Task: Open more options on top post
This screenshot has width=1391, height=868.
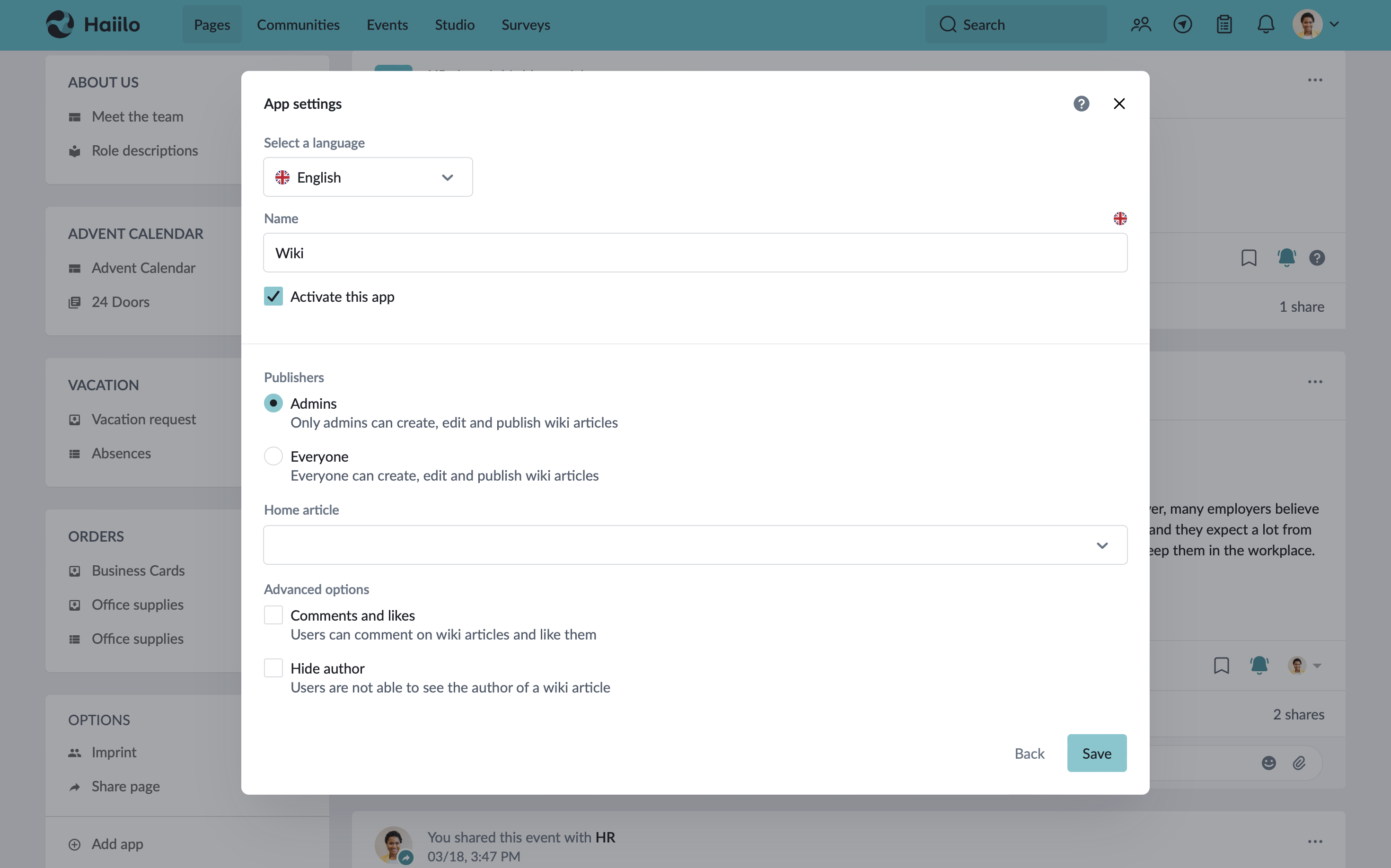Action: (1315, 80)
